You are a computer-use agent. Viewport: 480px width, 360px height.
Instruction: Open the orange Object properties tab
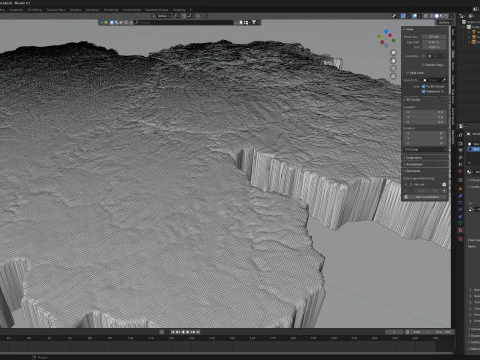coord(460,188)
